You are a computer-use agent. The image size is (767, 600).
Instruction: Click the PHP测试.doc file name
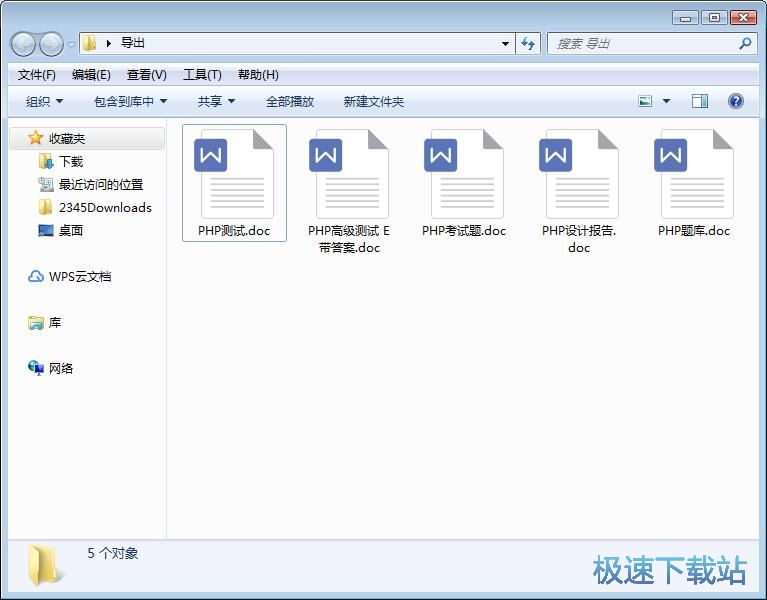[234, 231]
